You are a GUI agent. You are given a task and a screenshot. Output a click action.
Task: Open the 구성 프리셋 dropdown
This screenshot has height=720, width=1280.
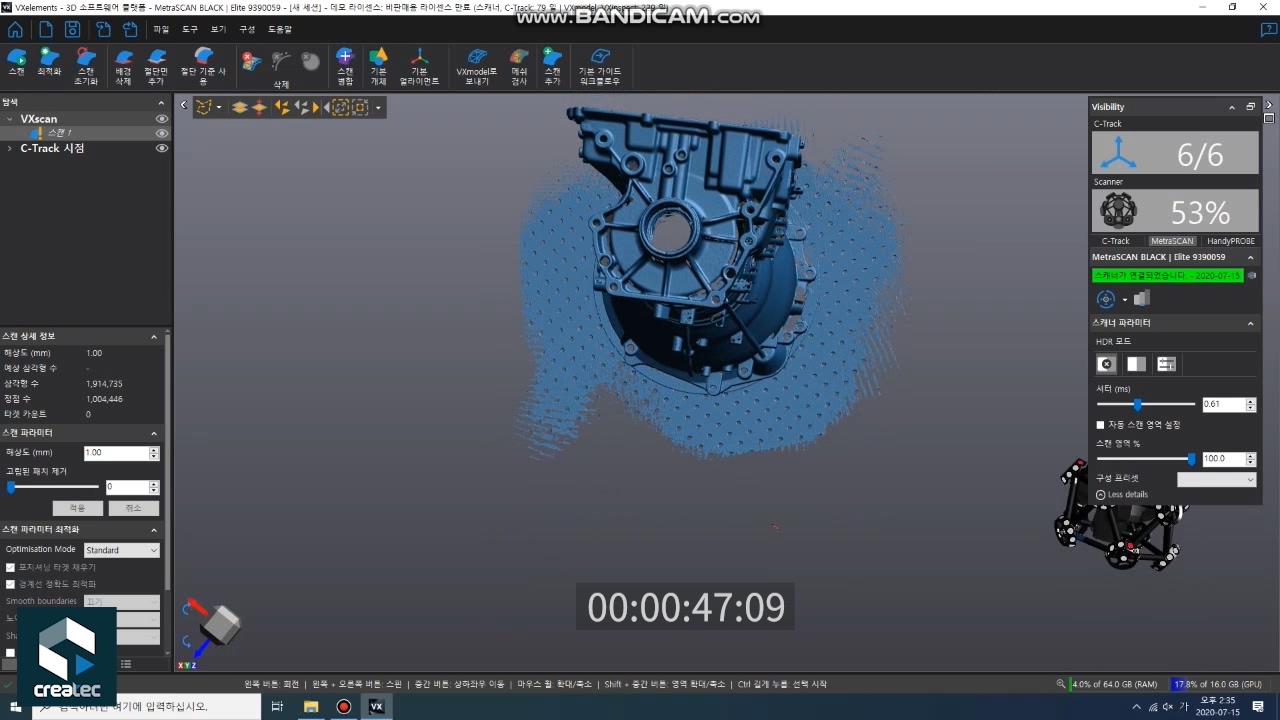tap(1216, 479)
